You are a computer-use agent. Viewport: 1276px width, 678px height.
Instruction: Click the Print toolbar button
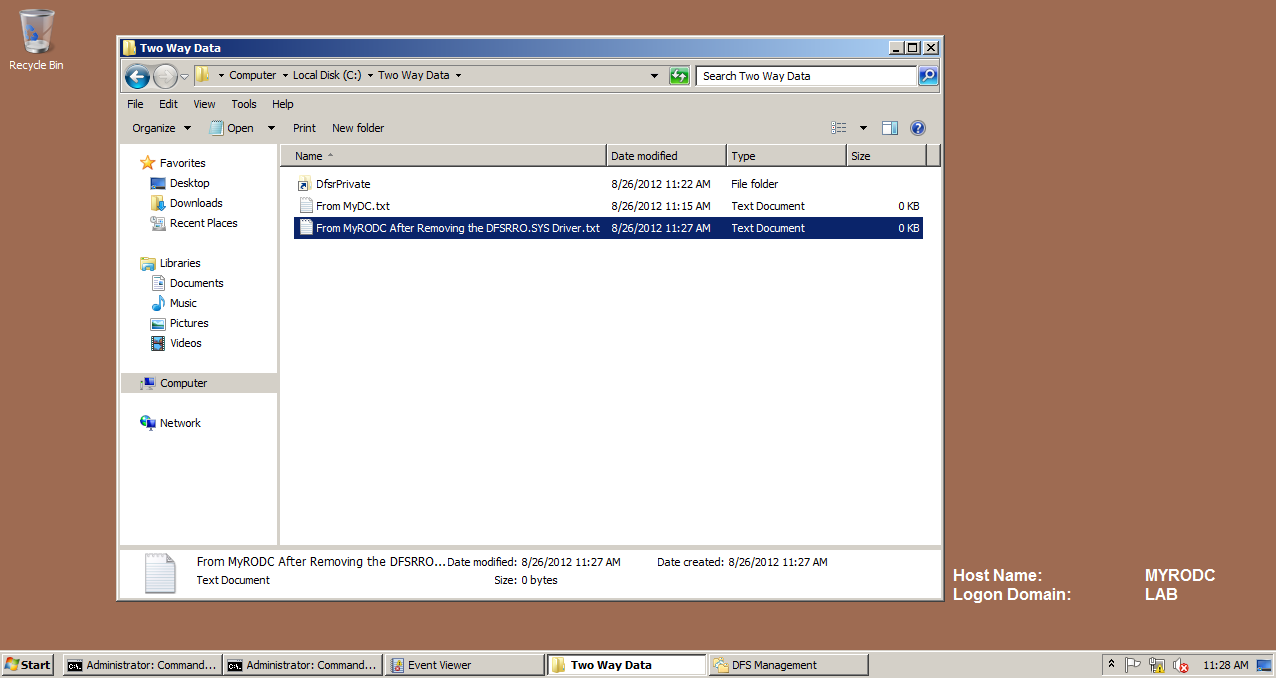[x=304, y=128]
